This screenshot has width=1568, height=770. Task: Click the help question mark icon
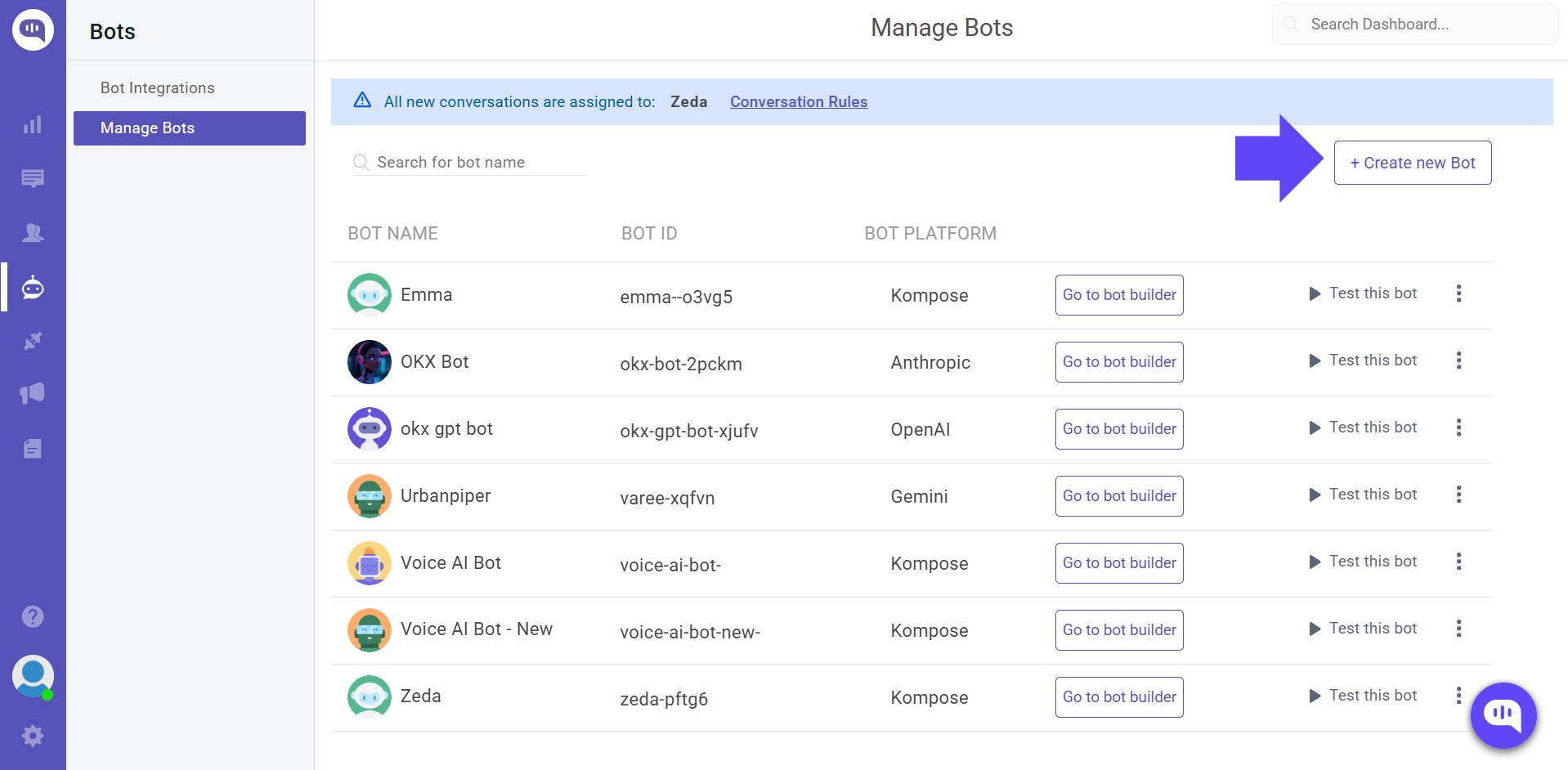(x=33, y=616)
